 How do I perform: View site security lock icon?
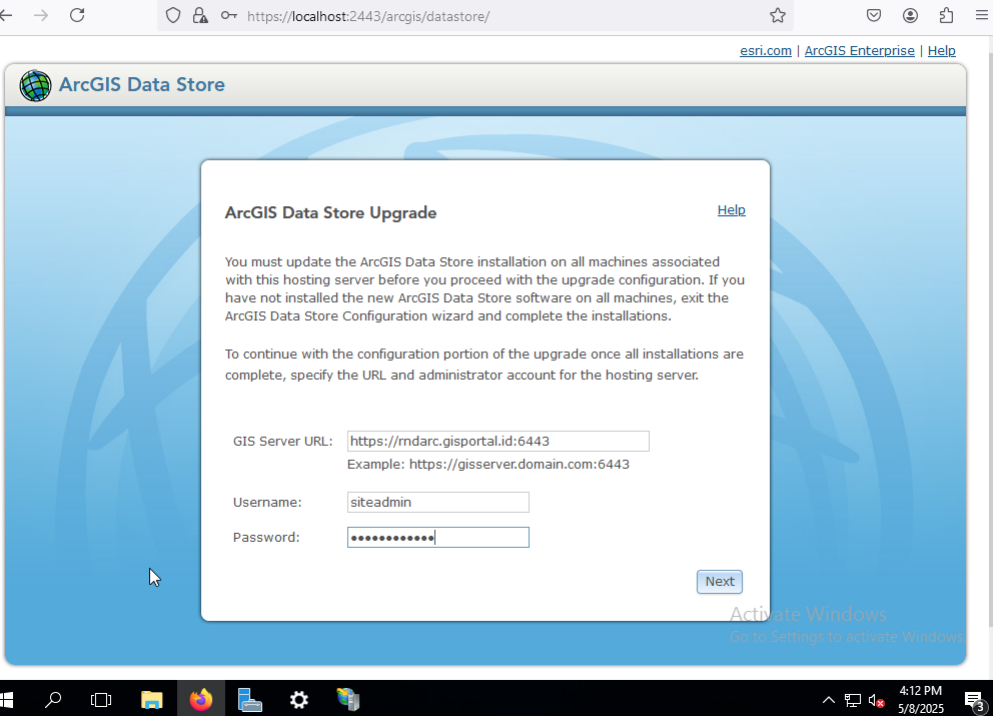pos(200,16)
